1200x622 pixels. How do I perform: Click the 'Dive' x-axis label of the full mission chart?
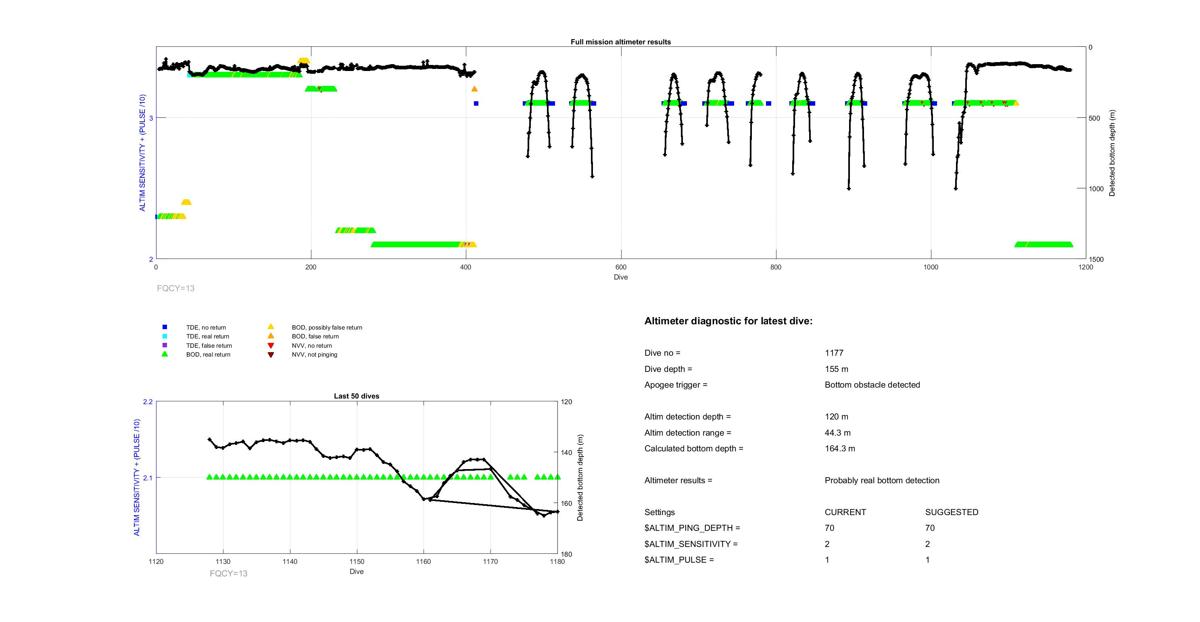(621, 277)
